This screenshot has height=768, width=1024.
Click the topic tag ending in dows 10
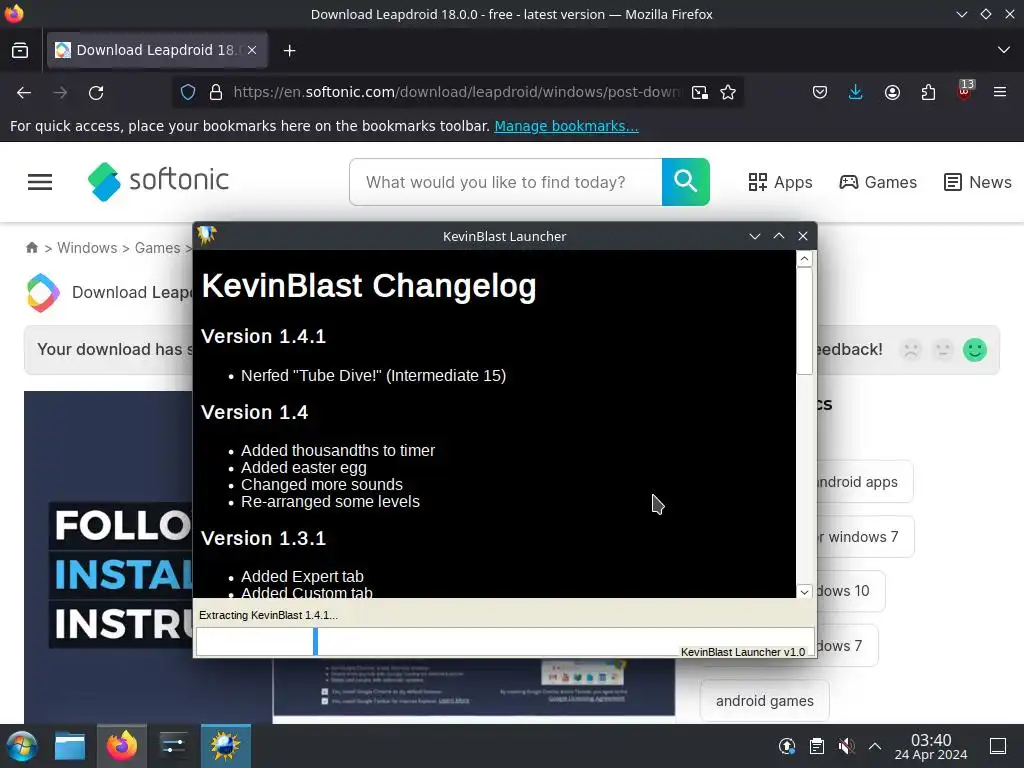pyautogui.click(x=850, y=591)
